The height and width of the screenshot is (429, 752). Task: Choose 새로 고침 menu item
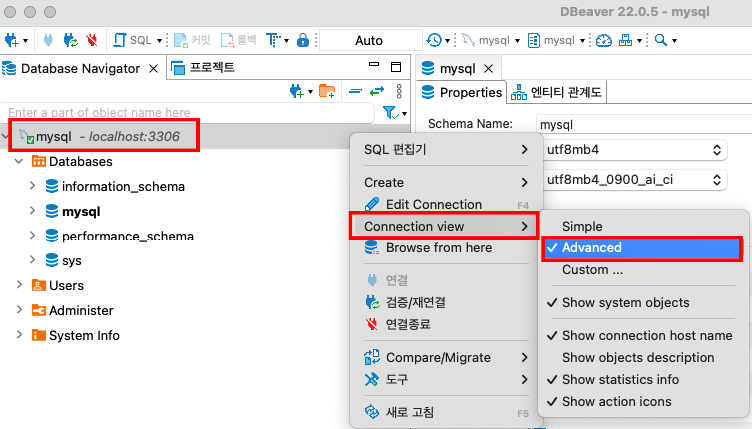[x=446, y=412]
